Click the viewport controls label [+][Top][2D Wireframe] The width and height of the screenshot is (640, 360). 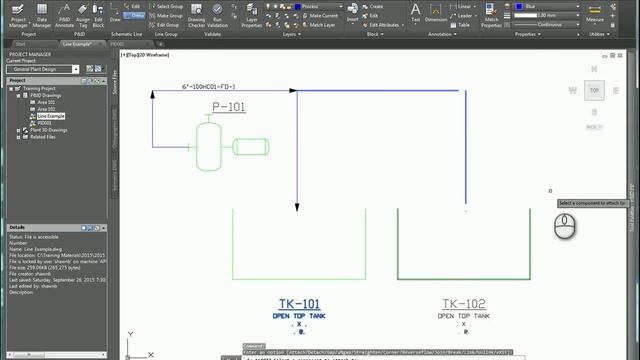click(x=145, y=55)
